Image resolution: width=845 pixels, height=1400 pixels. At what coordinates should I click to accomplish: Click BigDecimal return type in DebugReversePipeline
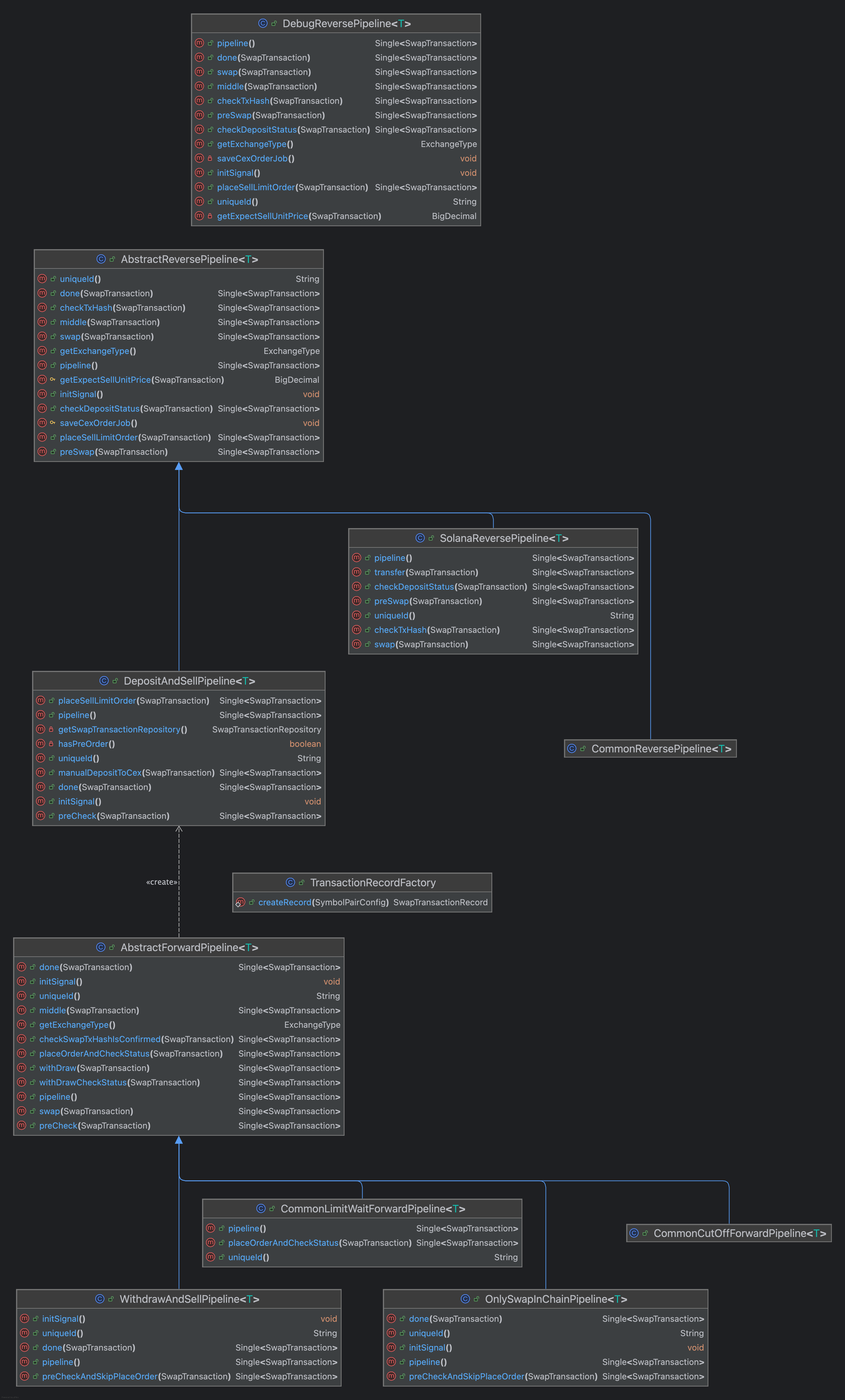[454, 216]
